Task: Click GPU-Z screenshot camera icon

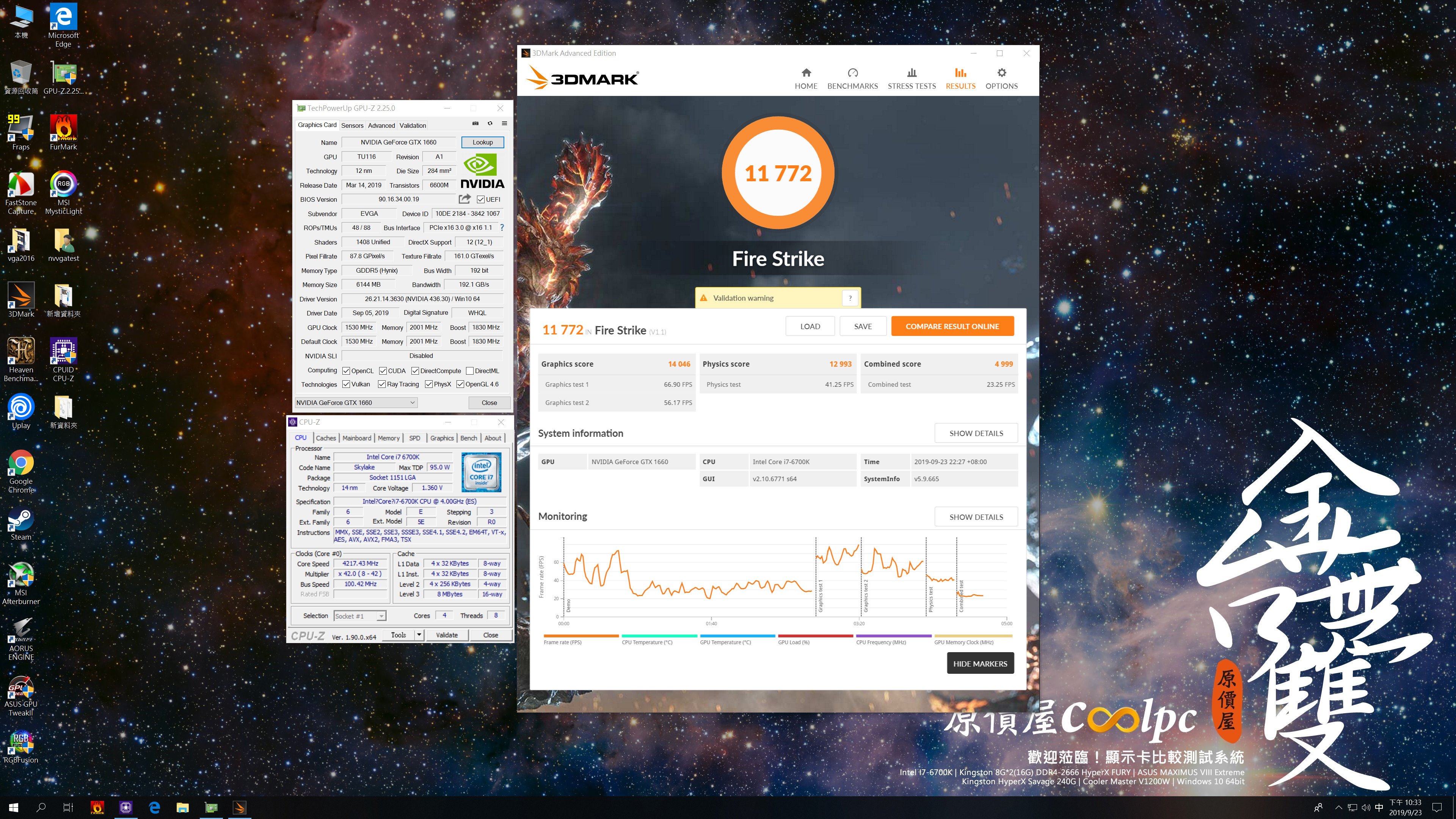Action: coord(475,123)
